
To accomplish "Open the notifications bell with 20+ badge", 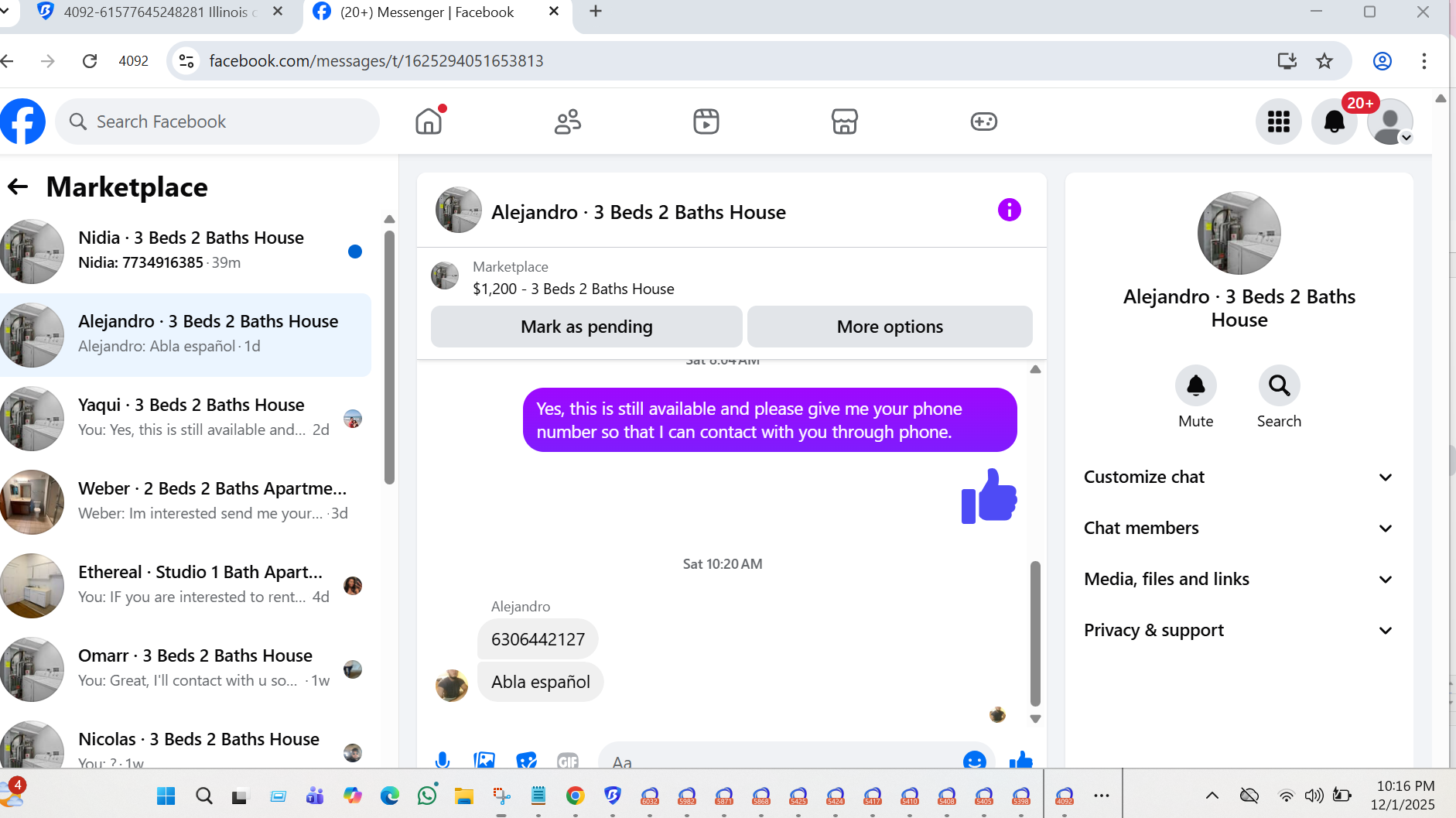I will (x=1335, y=122).
